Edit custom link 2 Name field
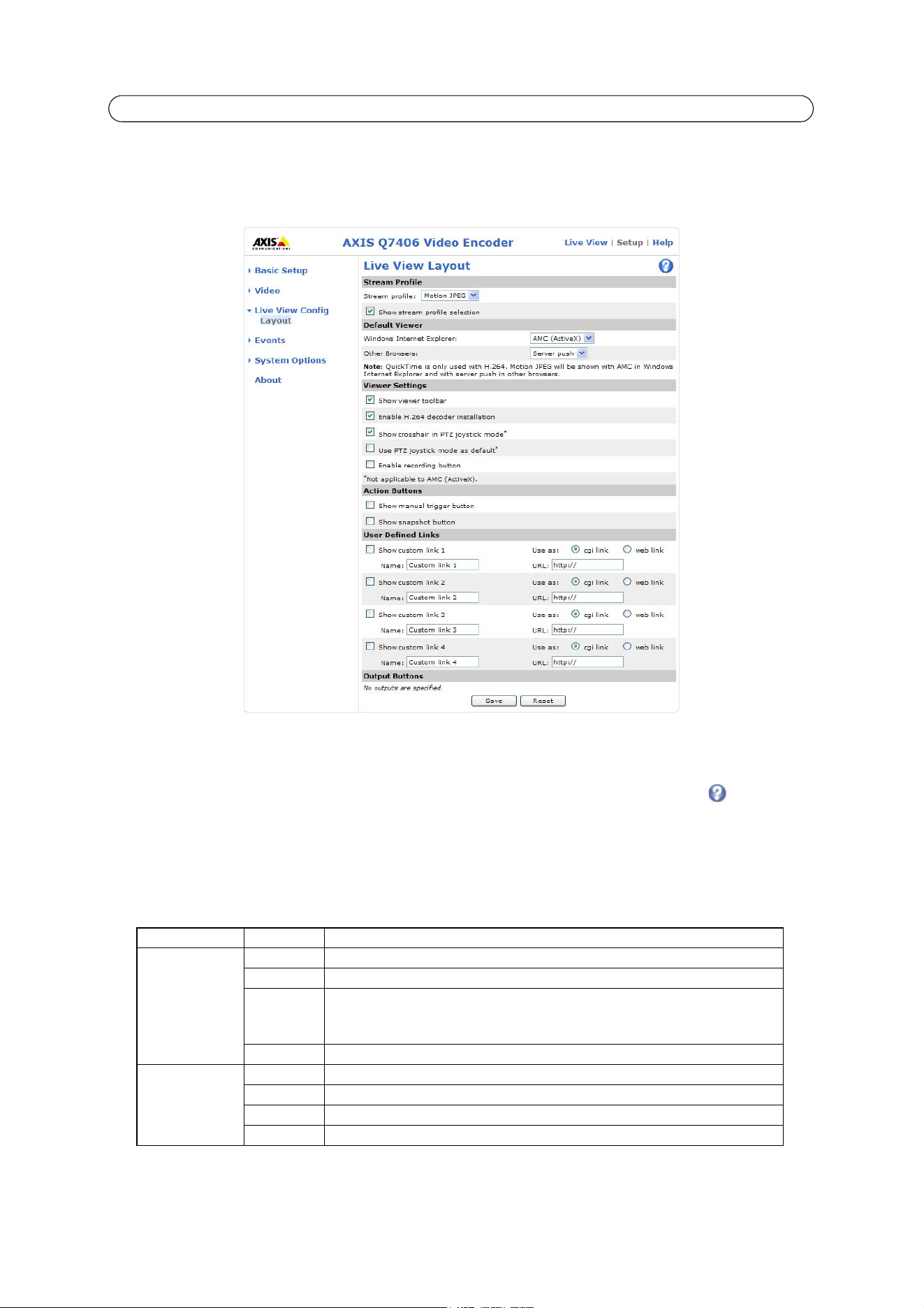This screenshot has height=1308, width=924. pyautogui.click(x=443, y=597)
